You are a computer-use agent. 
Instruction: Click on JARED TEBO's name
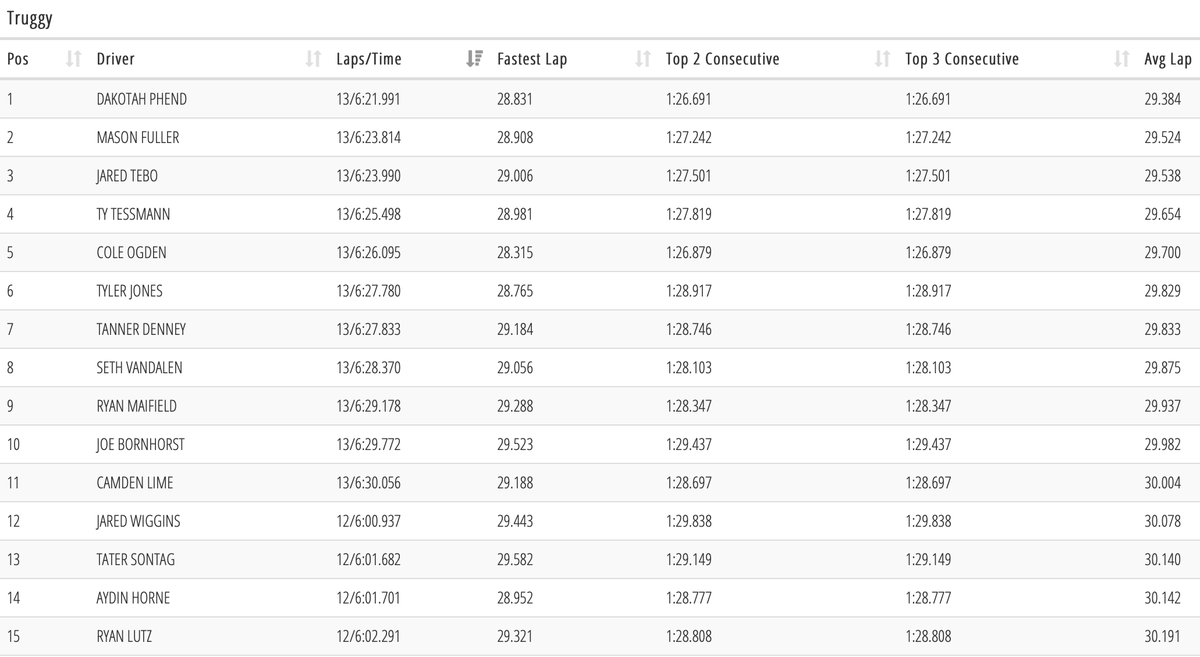point(127,176)
